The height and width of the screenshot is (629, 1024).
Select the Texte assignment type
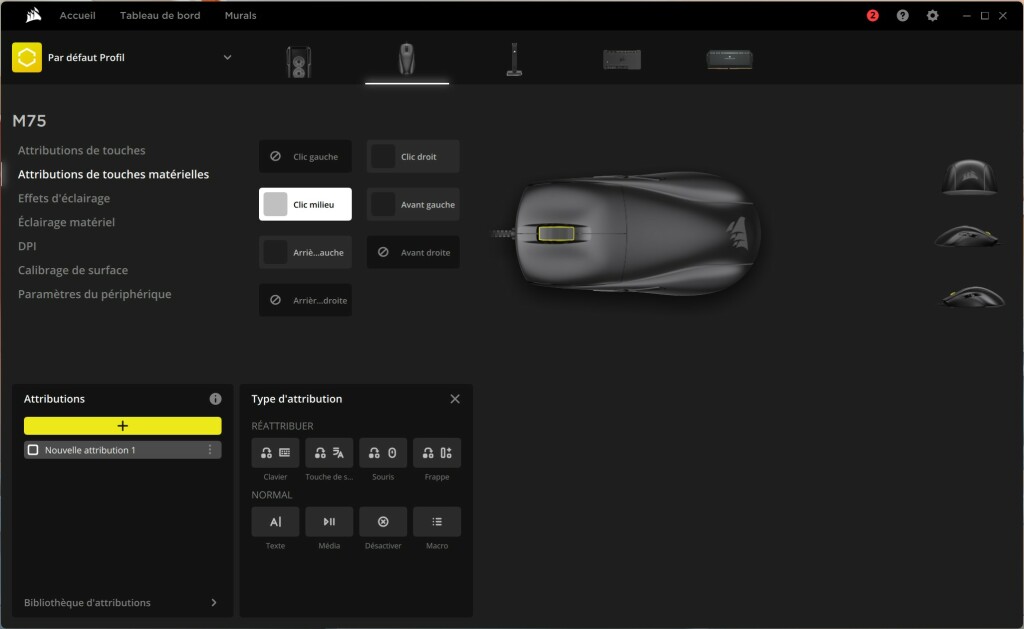pyautogui.click(x=275, y=521)
